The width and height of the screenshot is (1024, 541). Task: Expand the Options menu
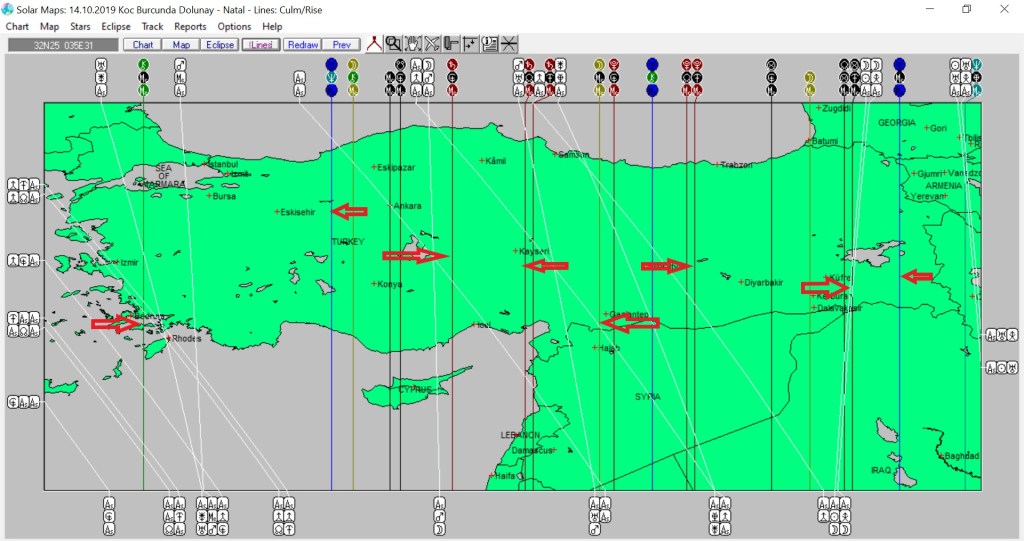234,26
